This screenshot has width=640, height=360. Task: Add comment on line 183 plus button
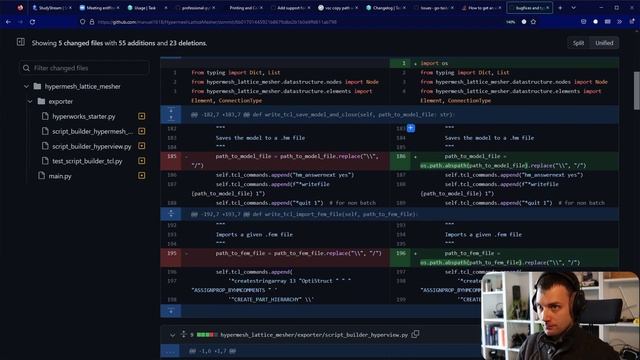(x=411, y=128)
